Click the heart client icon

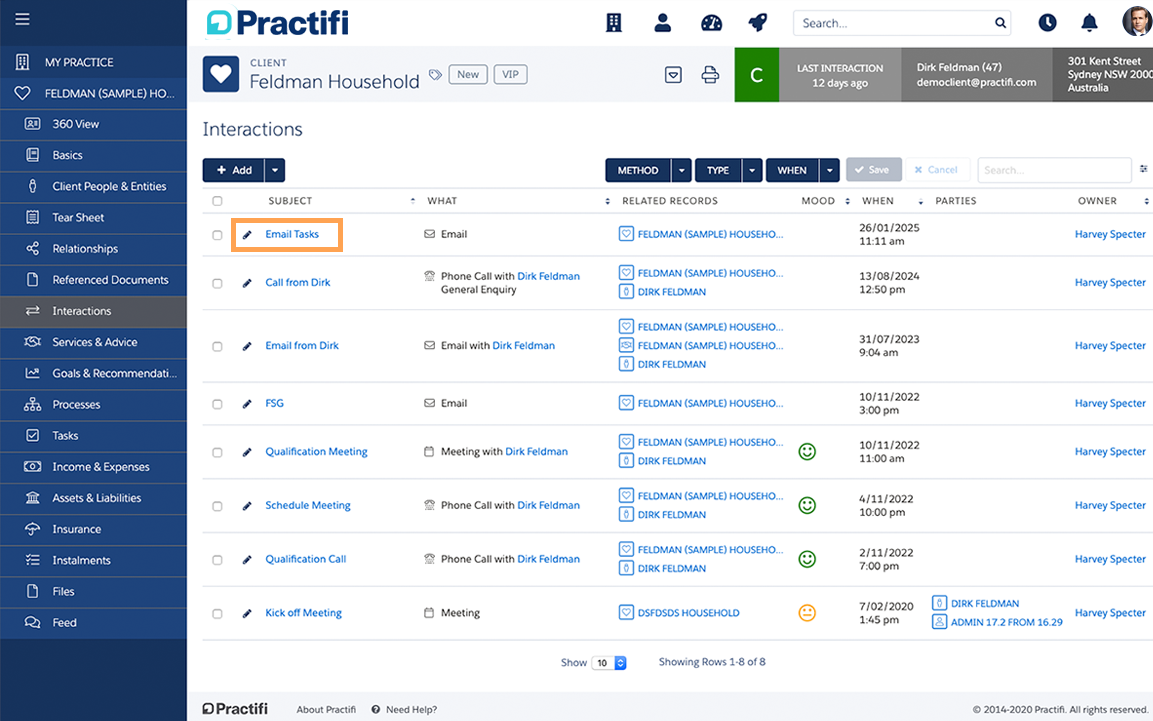221,74
